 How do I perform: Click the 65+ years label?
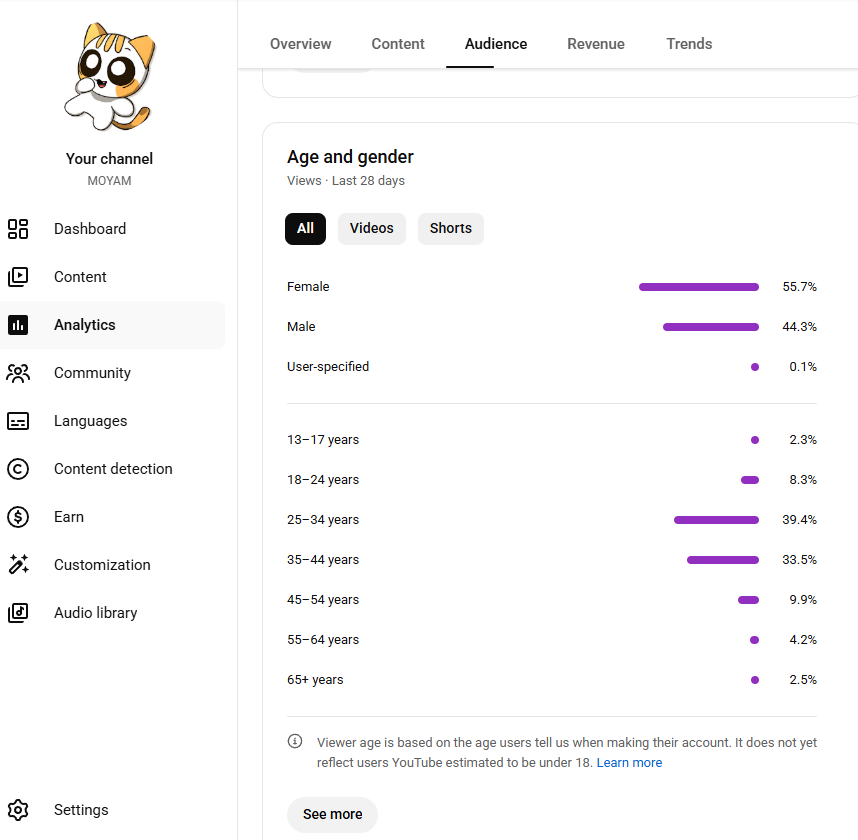pyautogui.click(x=315, y=680)
